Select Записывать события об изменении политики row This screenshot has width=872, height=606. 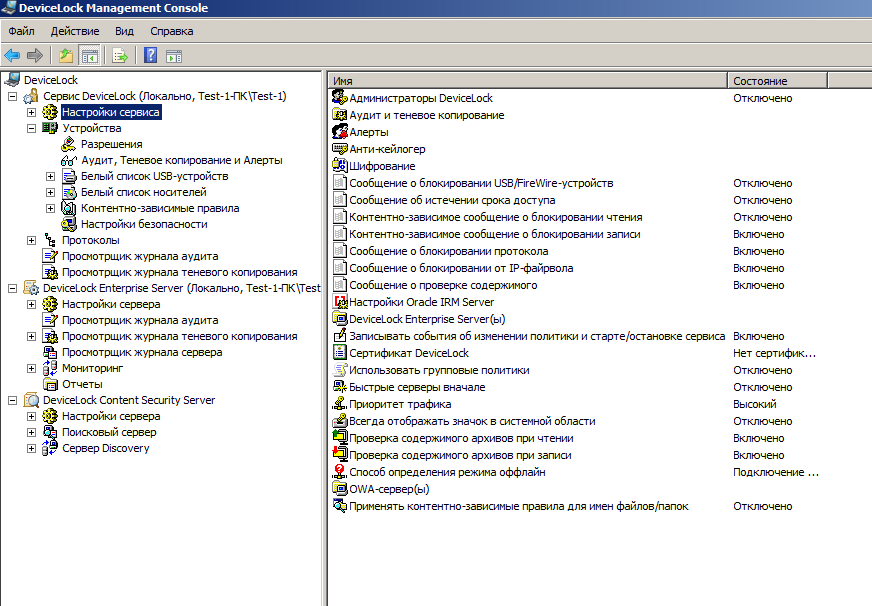click(537, 336)
